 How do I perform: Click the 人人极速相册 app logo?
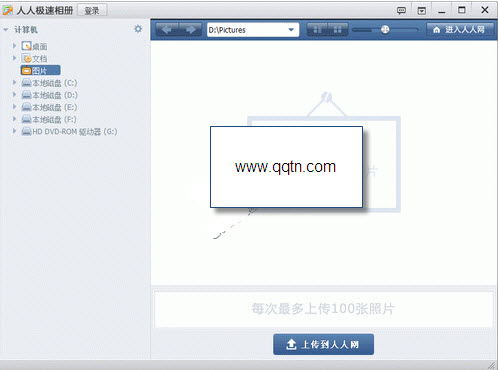[8, 10]
